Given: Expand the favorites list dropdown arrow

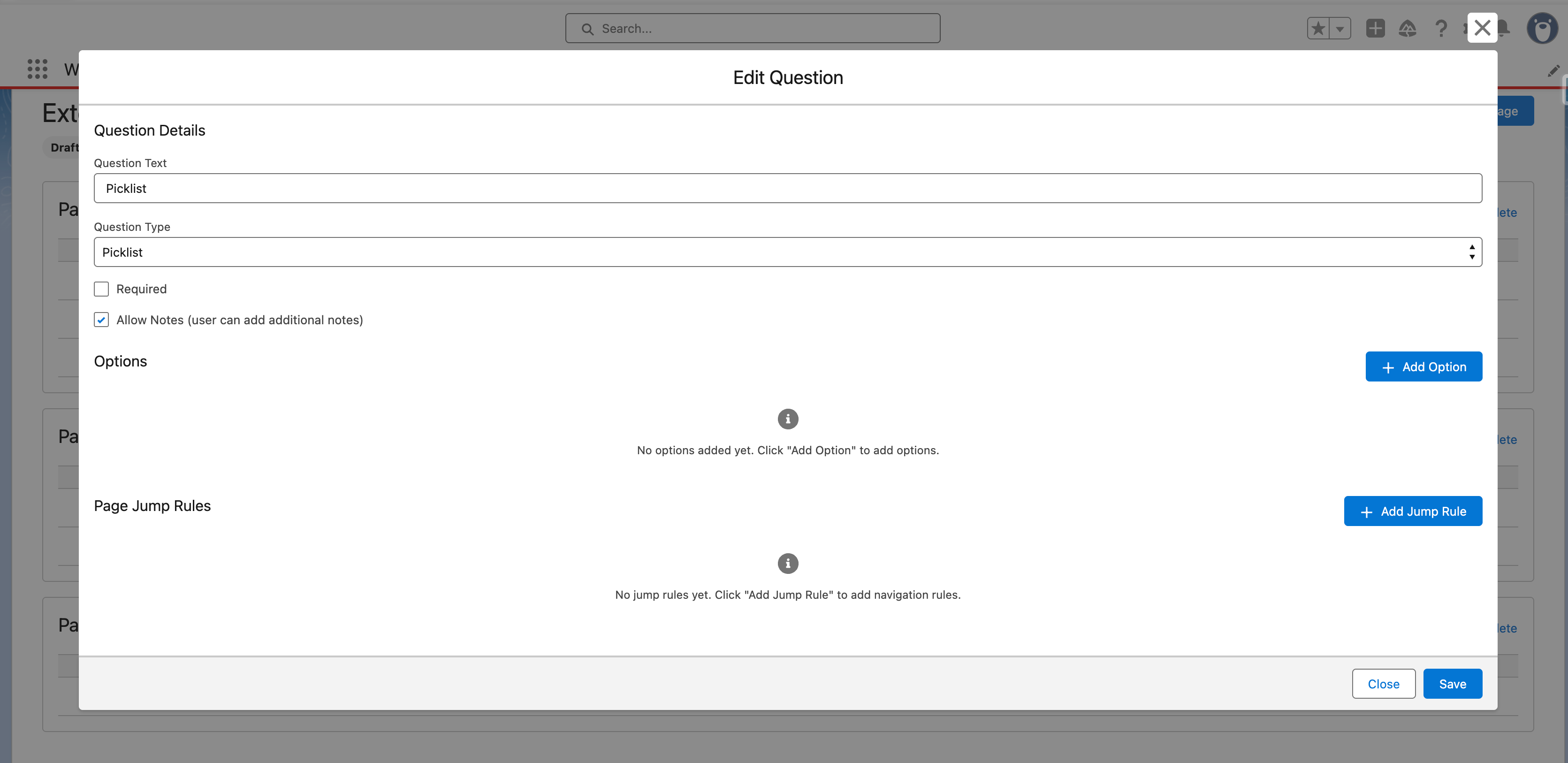Looking at the screenshot, I should [x=1340, y=29].
